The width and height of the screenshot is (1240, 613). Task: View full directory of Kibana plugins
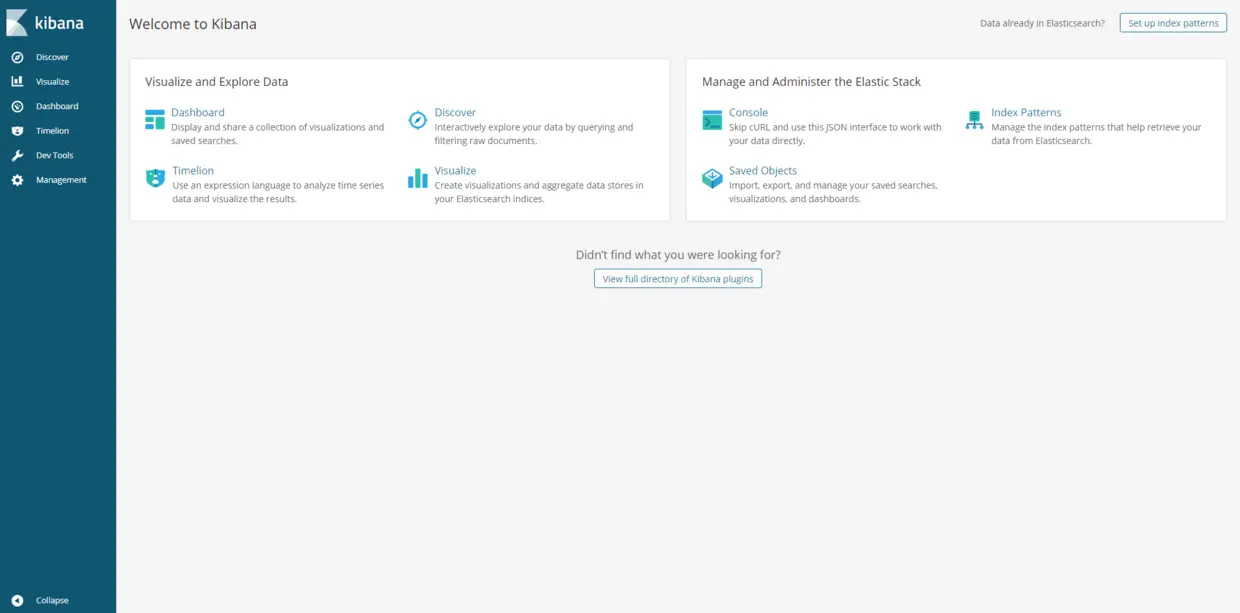pos(677,278)
